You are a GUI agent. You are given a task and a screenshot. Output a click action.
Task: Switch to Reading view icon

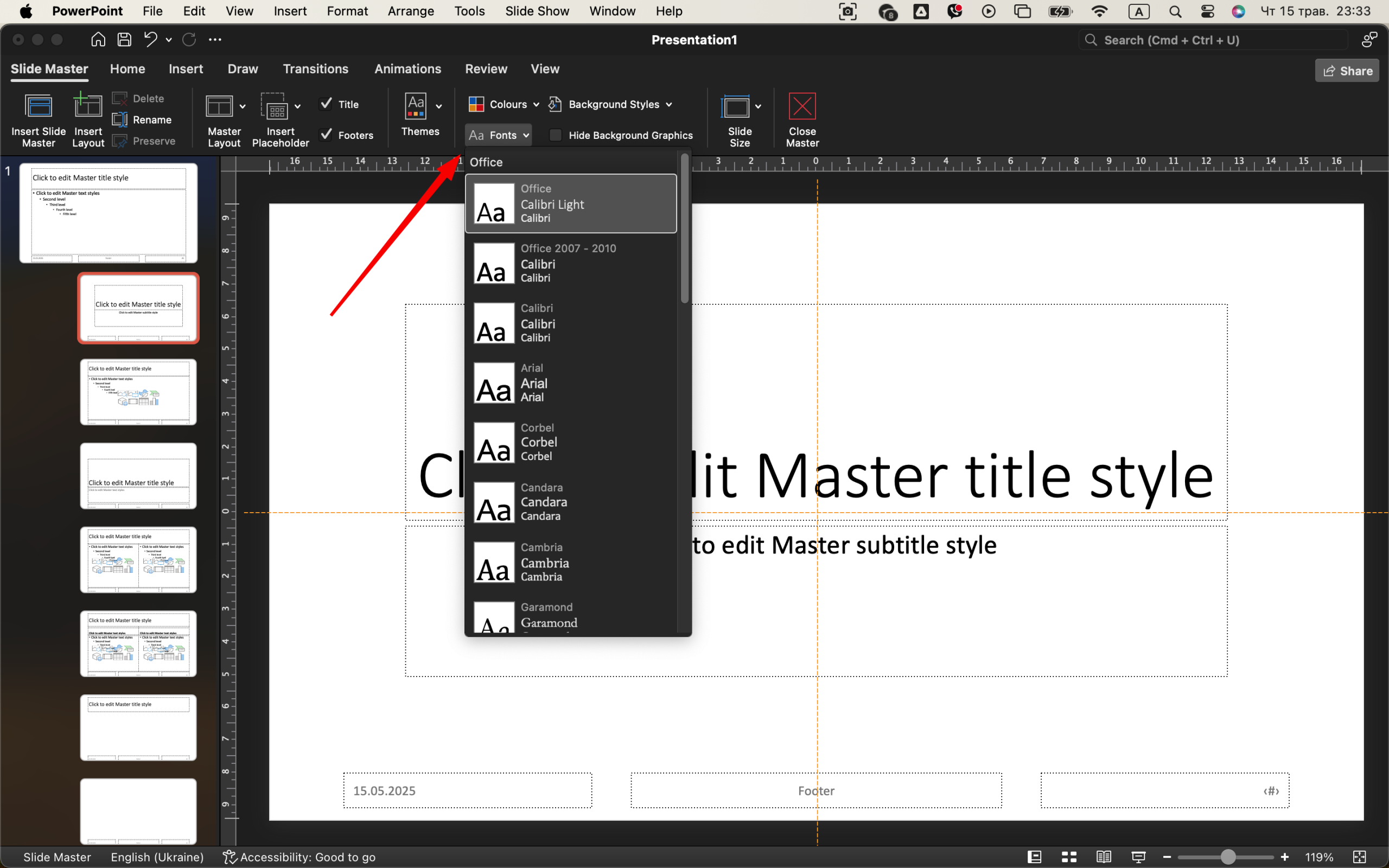[x=1103, y=857]
